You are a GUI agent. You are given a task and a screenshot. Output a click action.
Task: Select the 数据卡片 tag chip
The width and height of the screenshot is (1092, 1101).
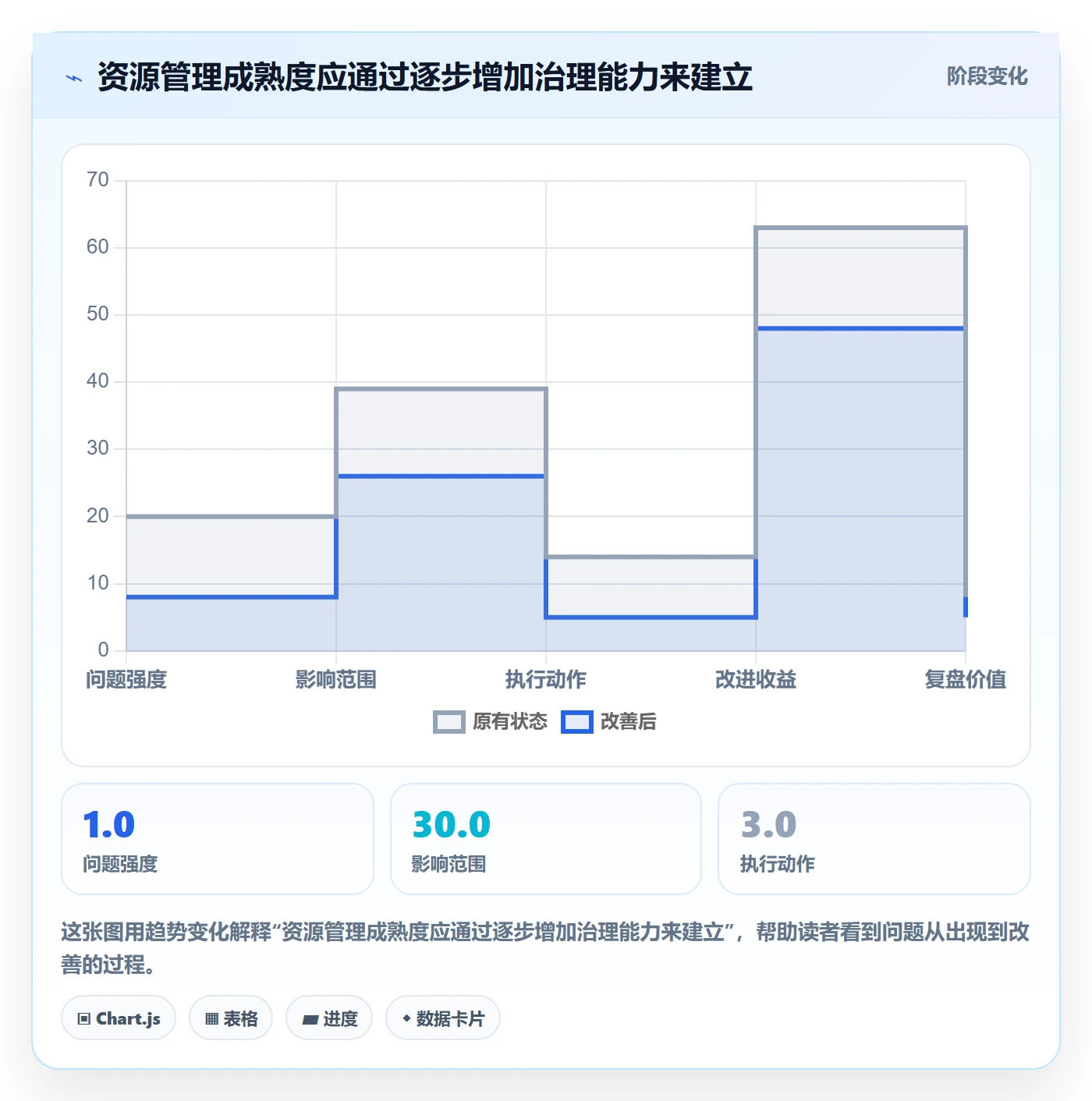pyautogui.click(x=443, y=1018)
